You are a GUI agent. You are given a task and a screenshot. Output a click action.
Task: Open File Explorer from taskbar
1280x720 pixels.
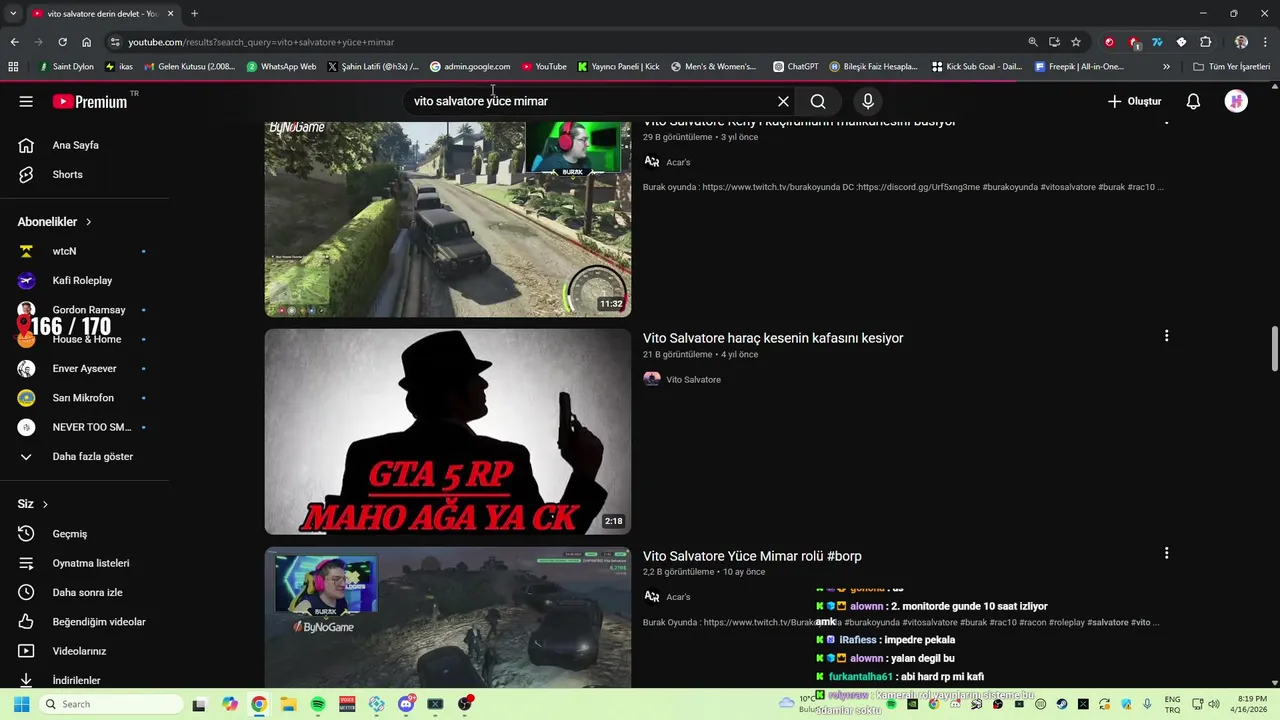(288, 704)
